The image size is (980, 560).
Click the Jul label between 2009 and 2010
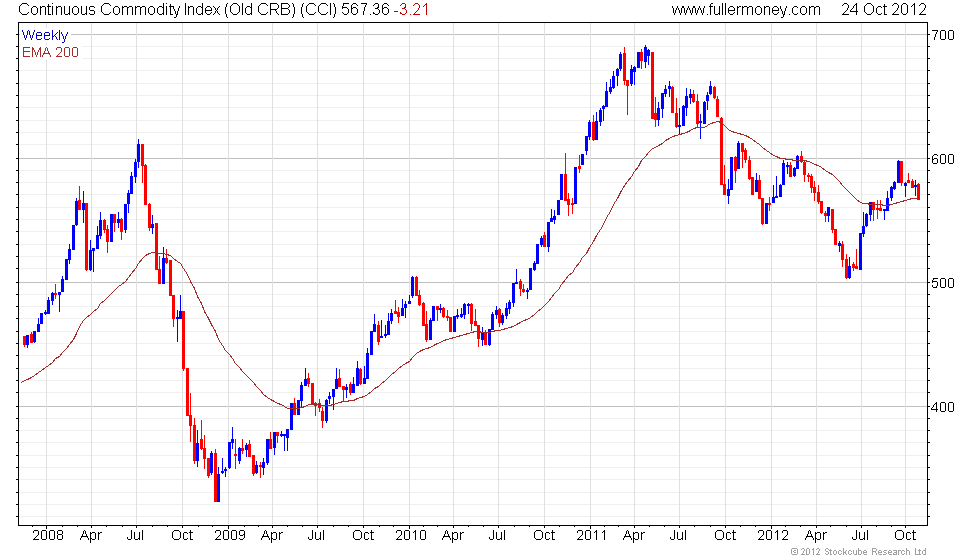[x=316, y=536]
